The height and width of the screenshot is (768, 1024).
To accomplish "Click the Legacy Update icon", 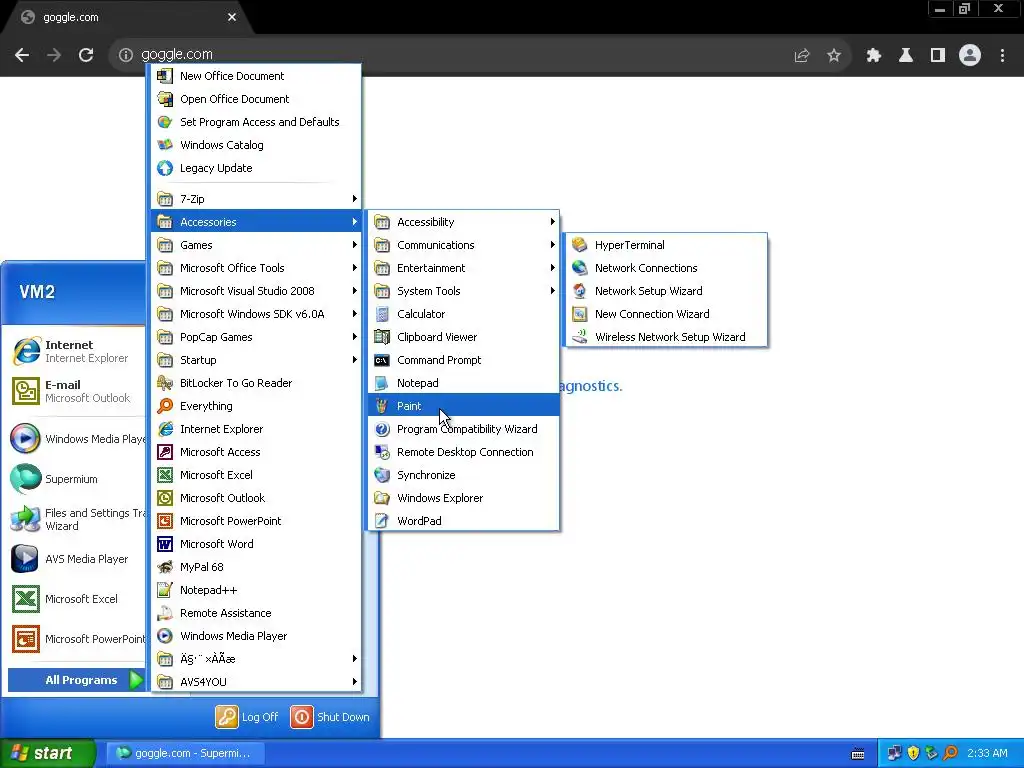I will 165,168.
